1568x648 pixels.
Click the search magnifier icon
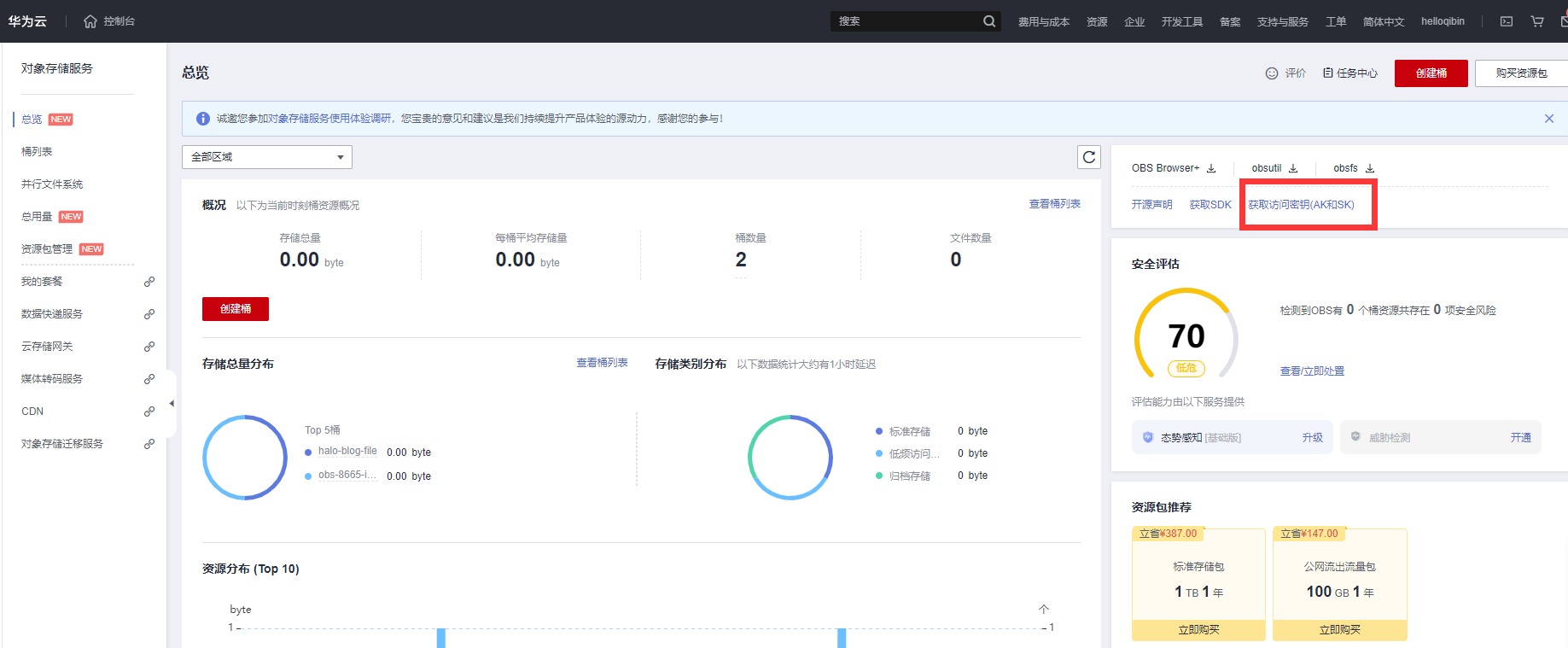(989, 21)
